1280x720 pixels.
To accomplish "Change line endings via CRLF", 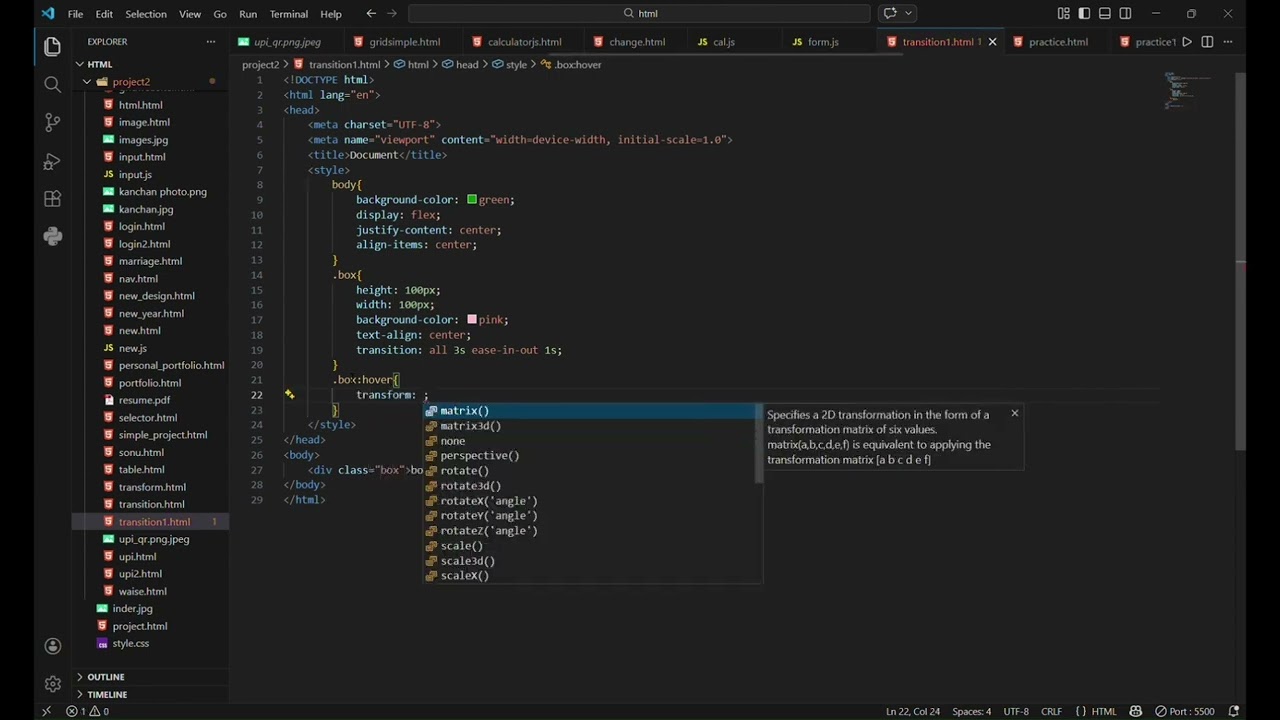I will pyautogui.click(x=1051, y=712).
